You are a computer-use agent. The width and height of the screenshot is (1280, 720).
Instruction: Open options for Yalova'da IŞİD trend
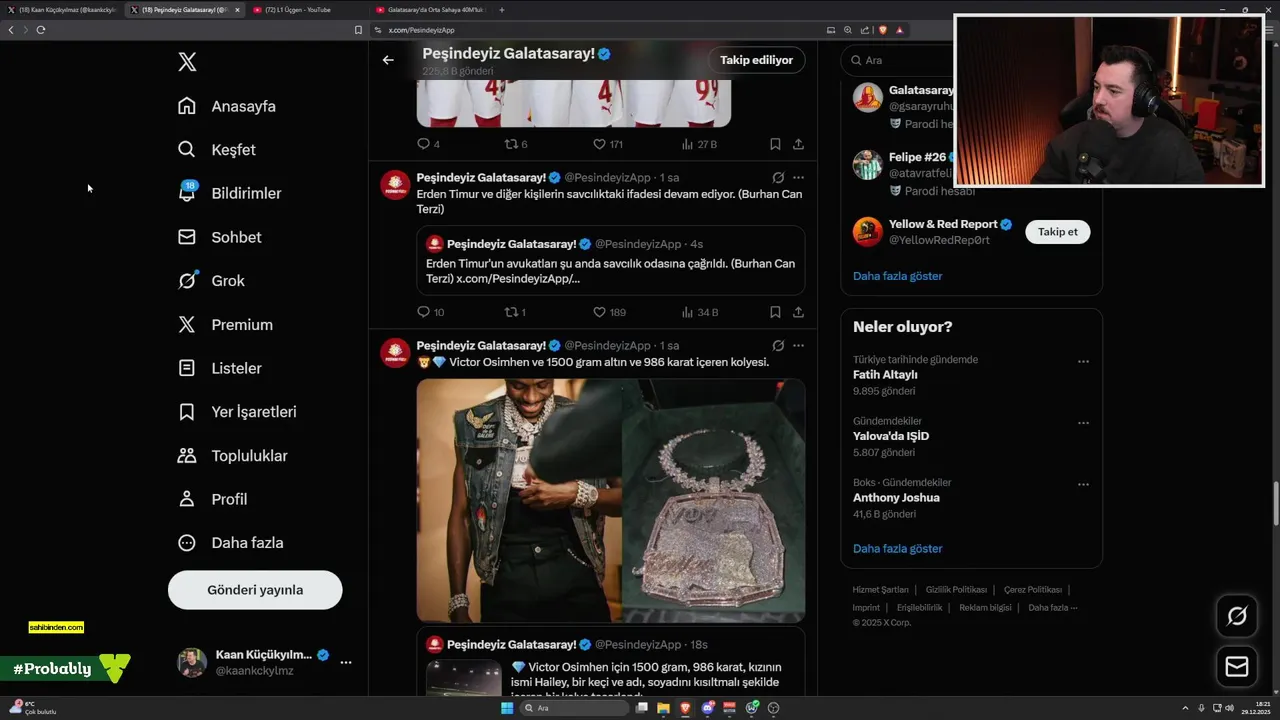tap(1083, 423)
